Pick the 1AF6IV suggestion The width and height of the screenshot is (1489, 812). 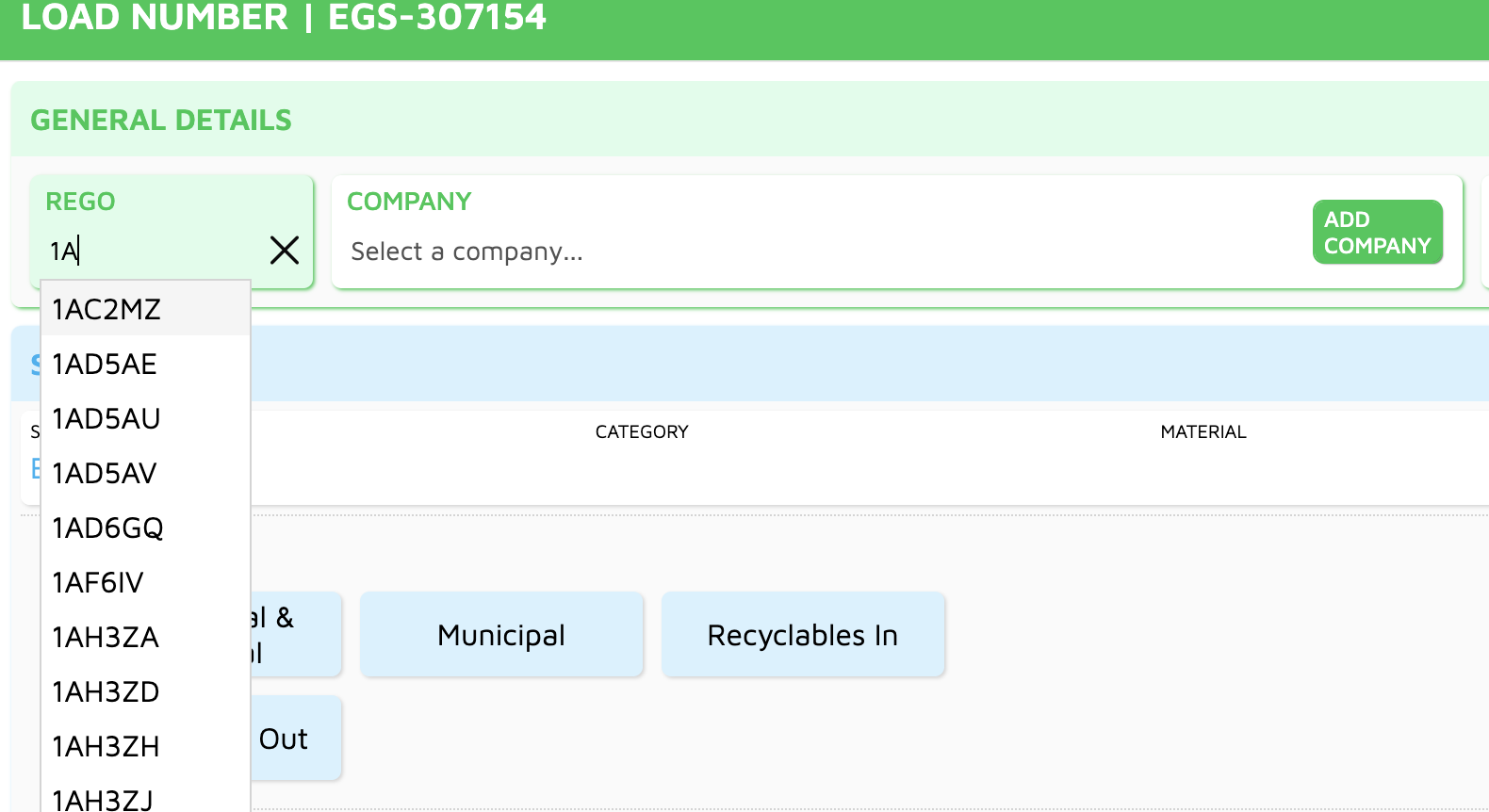pos(98,583)
